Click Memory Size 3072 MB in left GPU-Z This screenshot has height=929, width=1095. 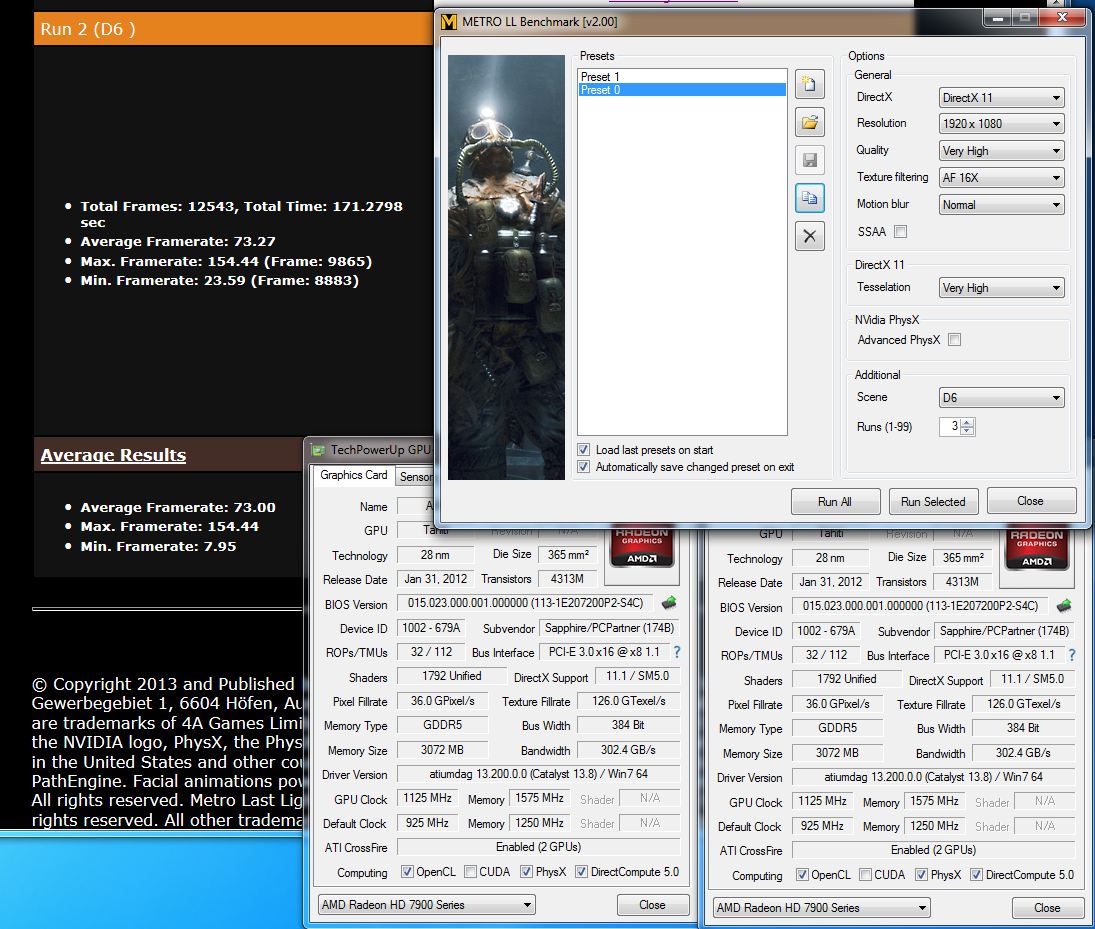pos(442,749)
